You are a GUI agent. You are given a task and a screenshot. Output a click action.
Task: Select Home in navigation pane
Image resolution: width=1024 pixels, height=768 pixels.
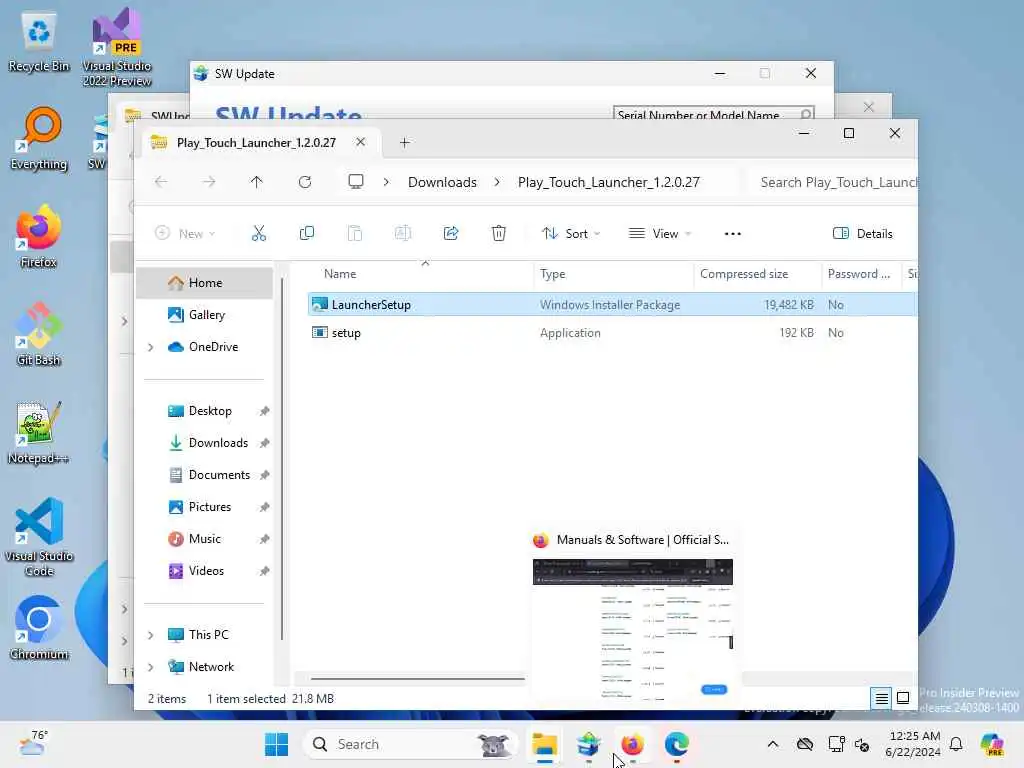[204, 283]
